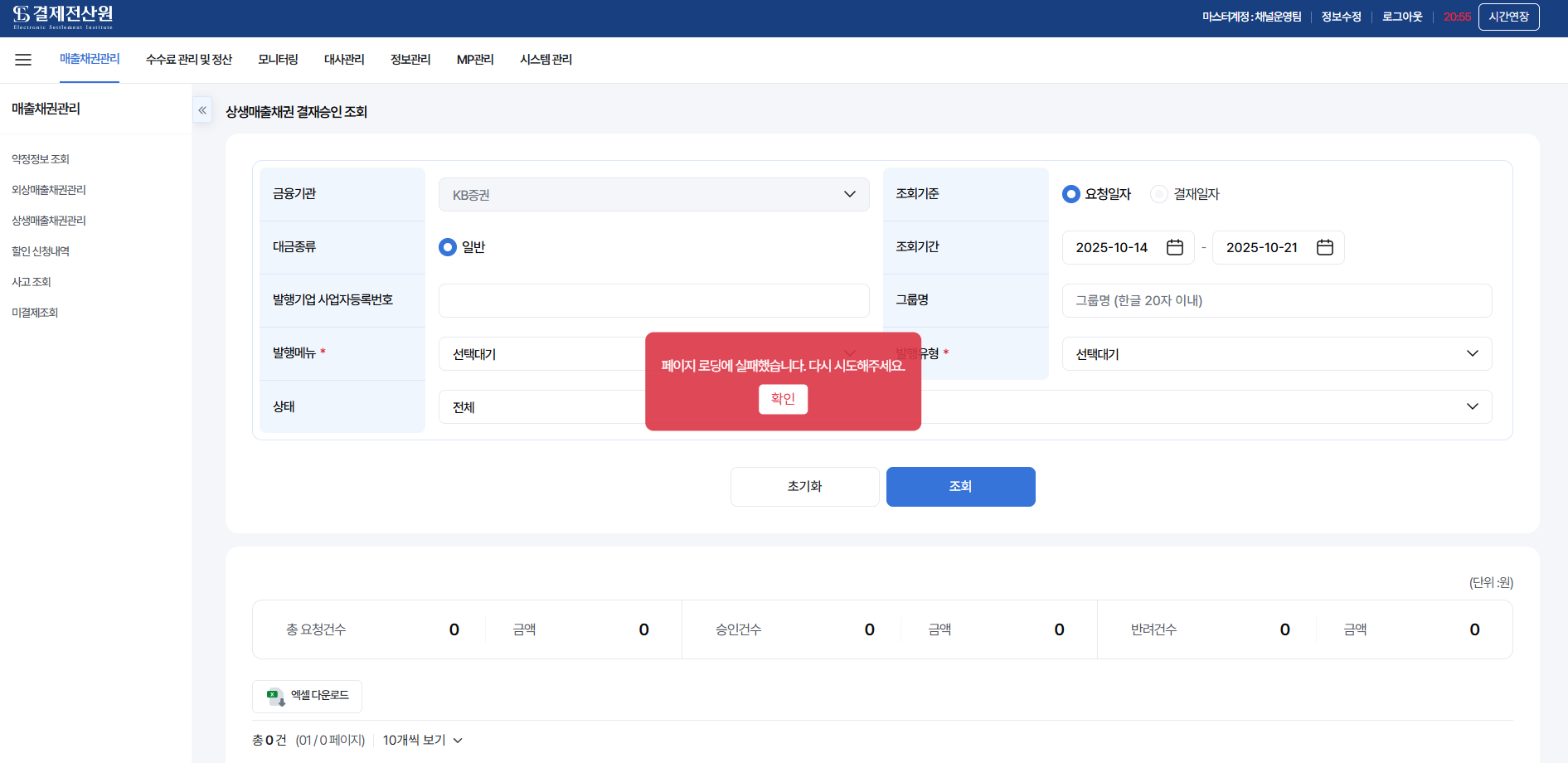The height and width of the screenshot is (763, 1568).
Task: Open the 상태 전체 dropdown
Action: [x=965, y=407]
